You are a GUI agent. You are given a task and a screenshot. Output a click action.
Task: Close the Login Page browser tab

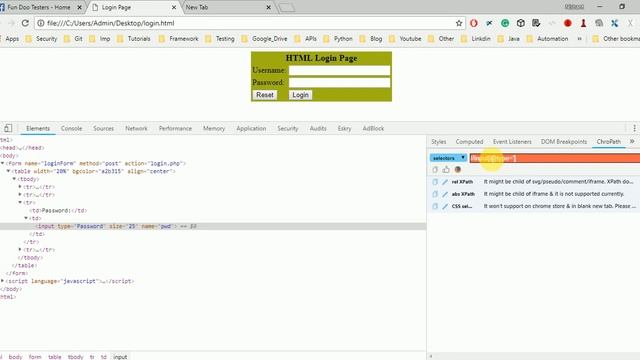point(174,7)
